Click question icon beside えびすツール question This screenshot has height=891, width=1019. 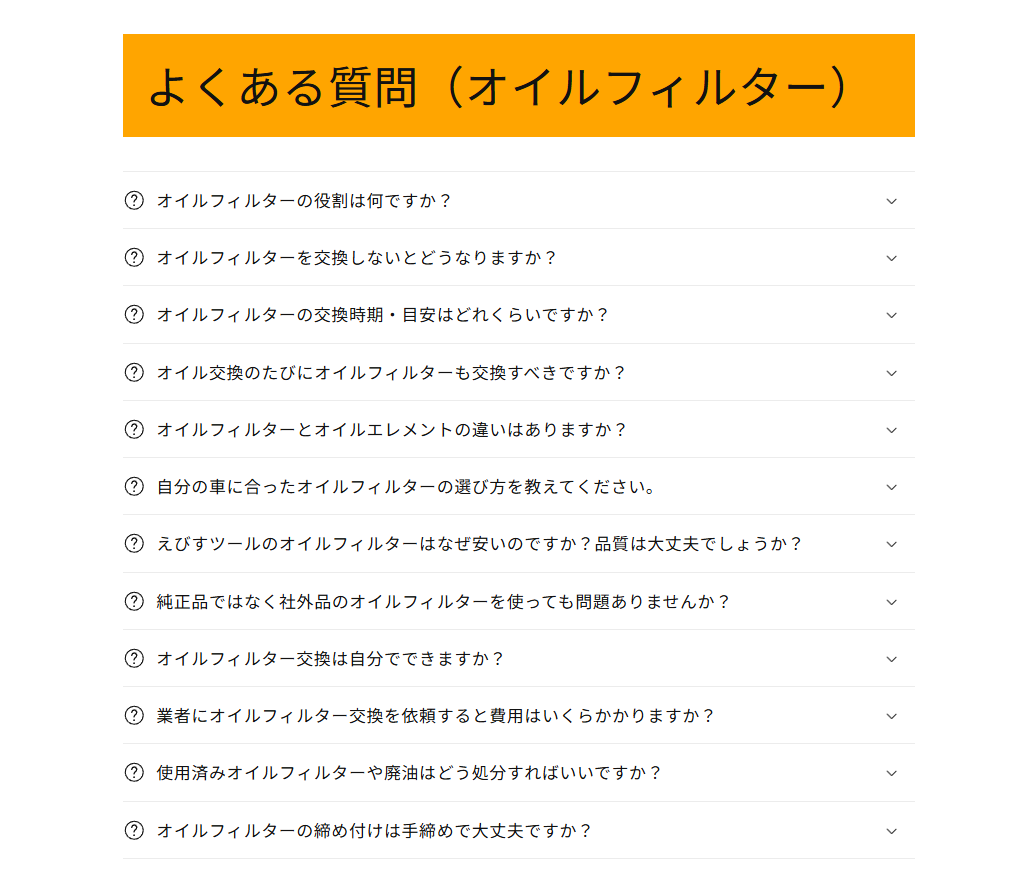coord(134,544)
